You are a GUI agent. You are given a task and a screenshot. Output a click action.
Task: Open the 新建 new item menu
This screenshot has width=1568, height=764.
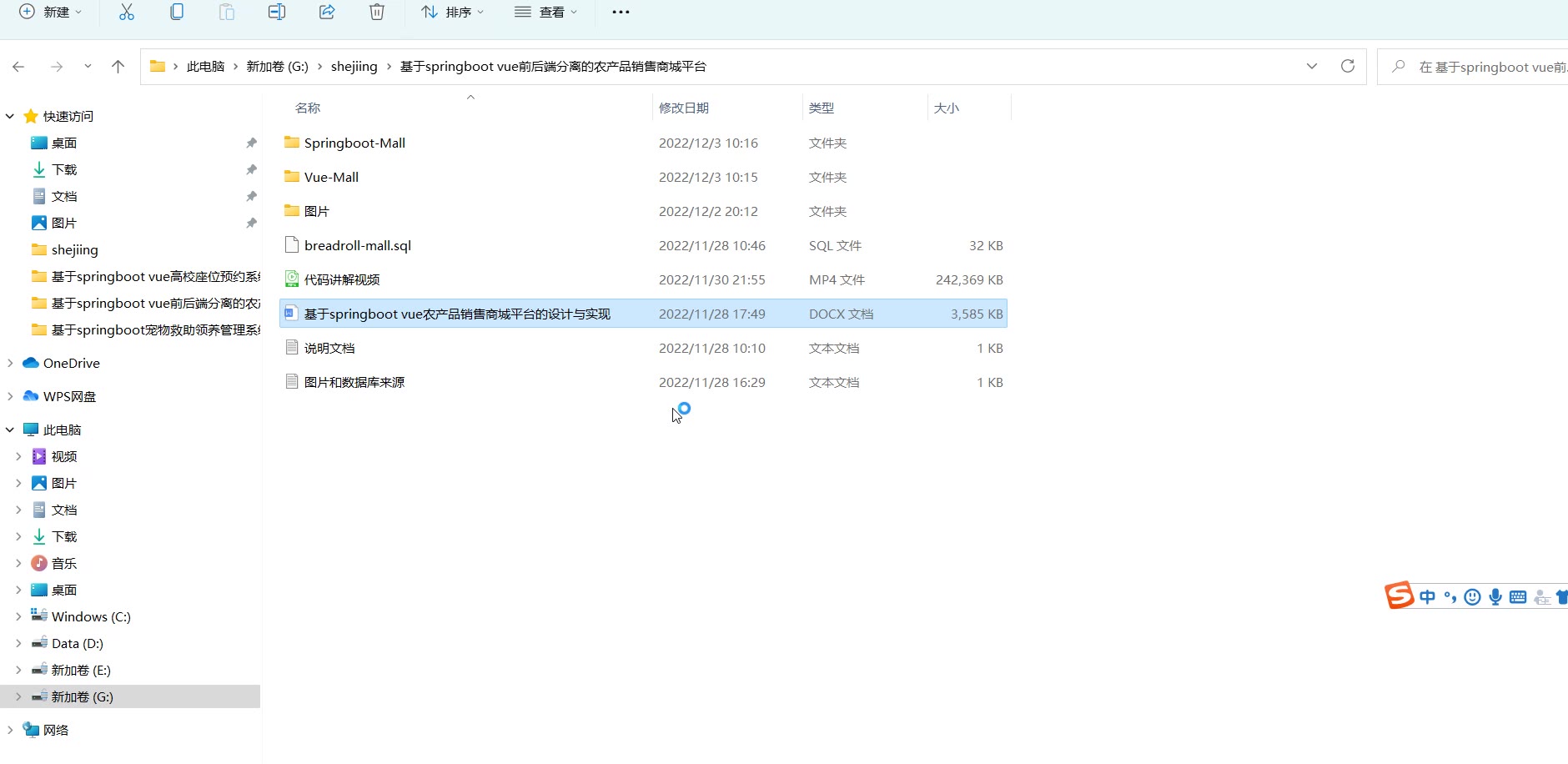pos(52,12)
